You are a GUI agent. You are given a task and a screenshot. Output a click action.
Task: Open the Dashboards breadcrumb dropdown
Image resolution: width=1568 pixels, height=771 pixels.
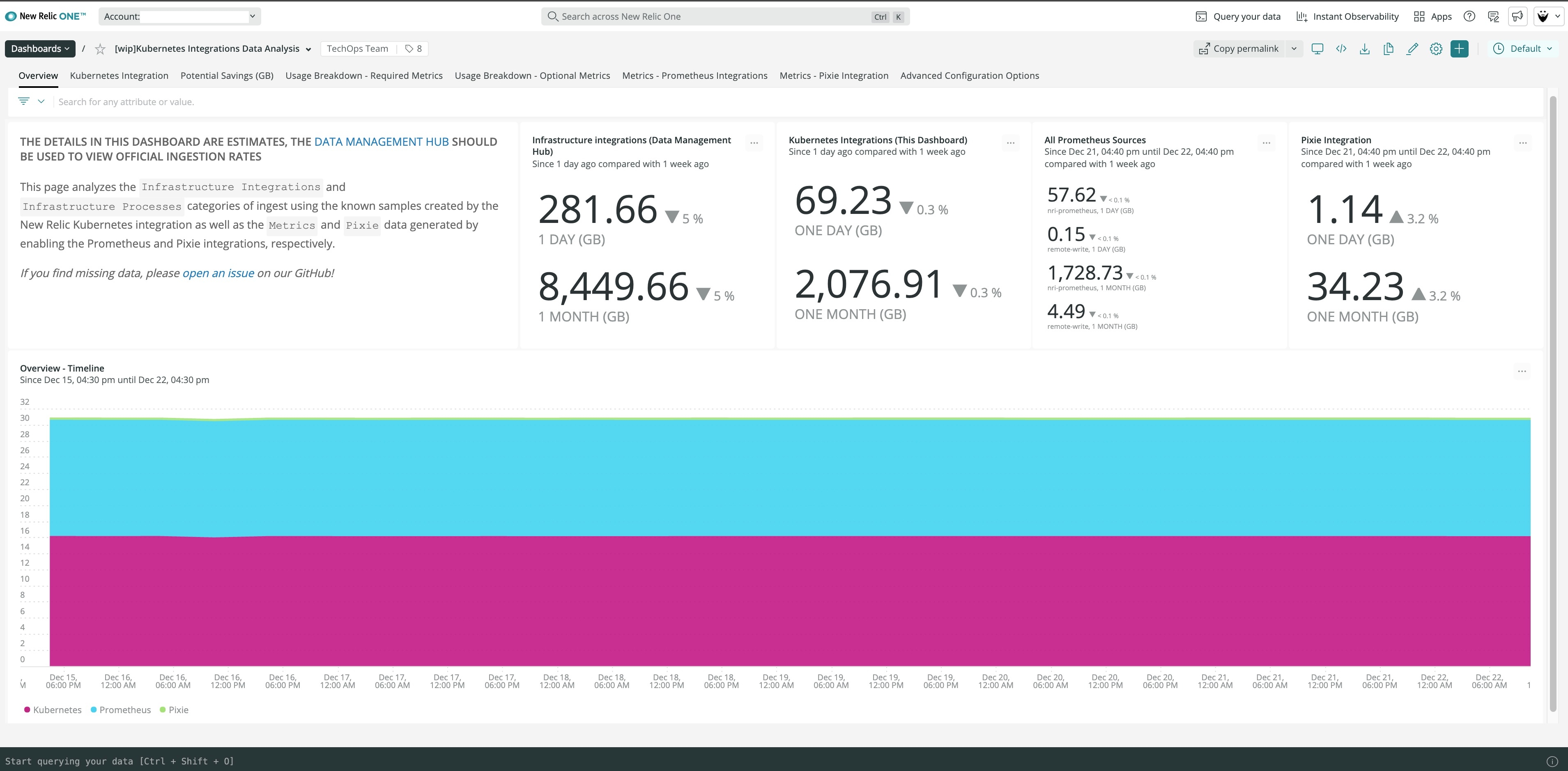pos(40,49)
